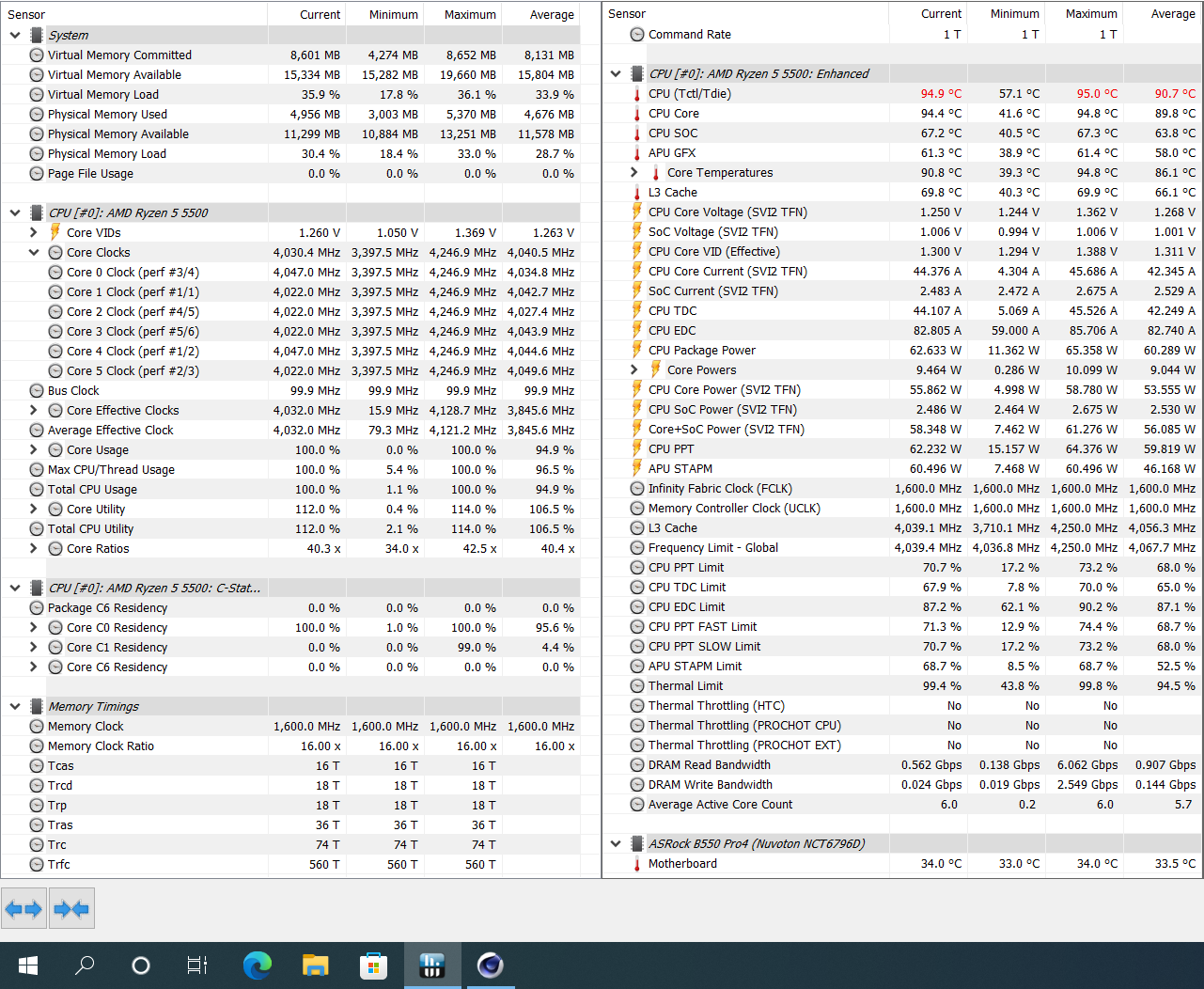Click the ASRock B550 Pro4 chip icon
Screen dimensions: 1204x989
coord(636,843)
